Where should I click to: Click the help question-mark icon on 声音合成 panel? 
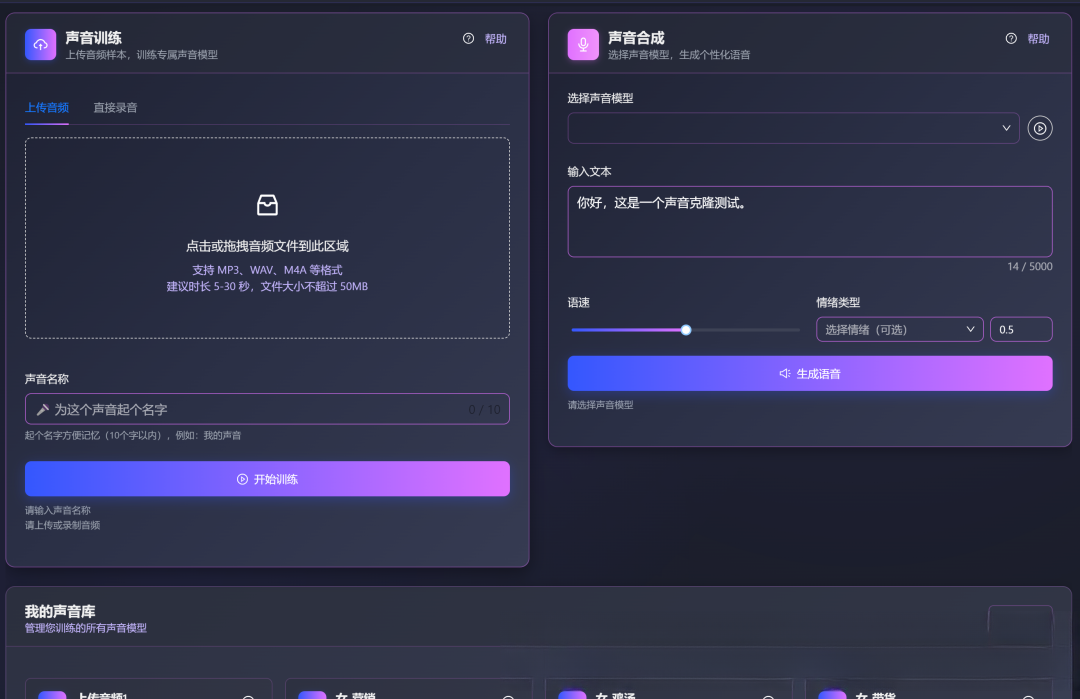pos(1010,39)
